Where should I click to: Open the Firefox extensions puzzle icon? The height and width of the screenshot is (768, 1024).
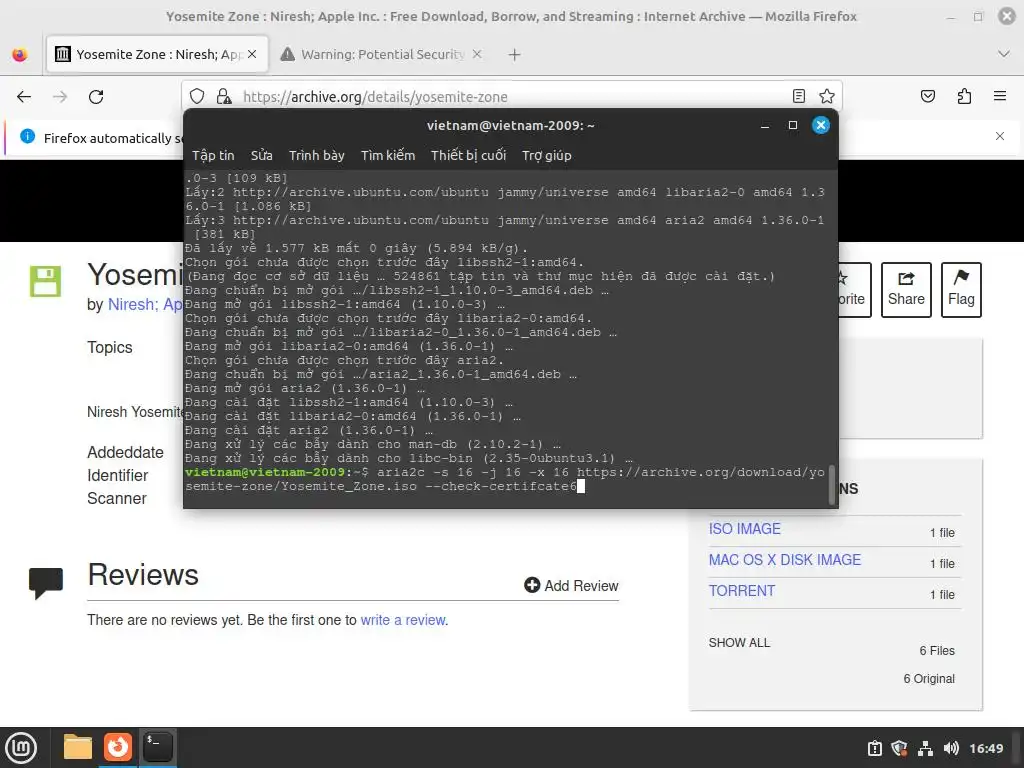pyautogui.click(x=964, y=97)
